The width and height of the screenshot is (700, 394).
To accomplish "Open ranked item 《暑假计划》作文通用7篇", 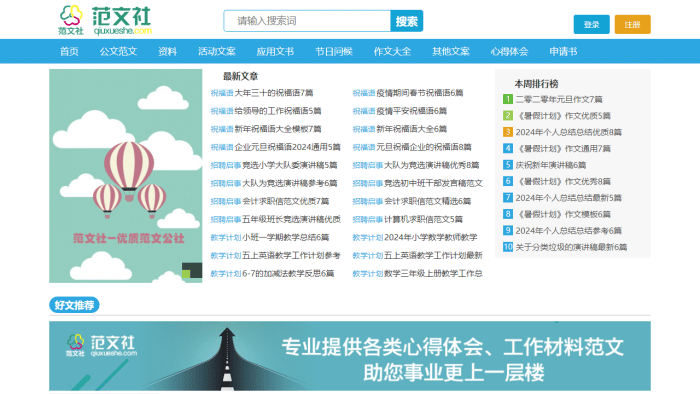I will [563, 149].
